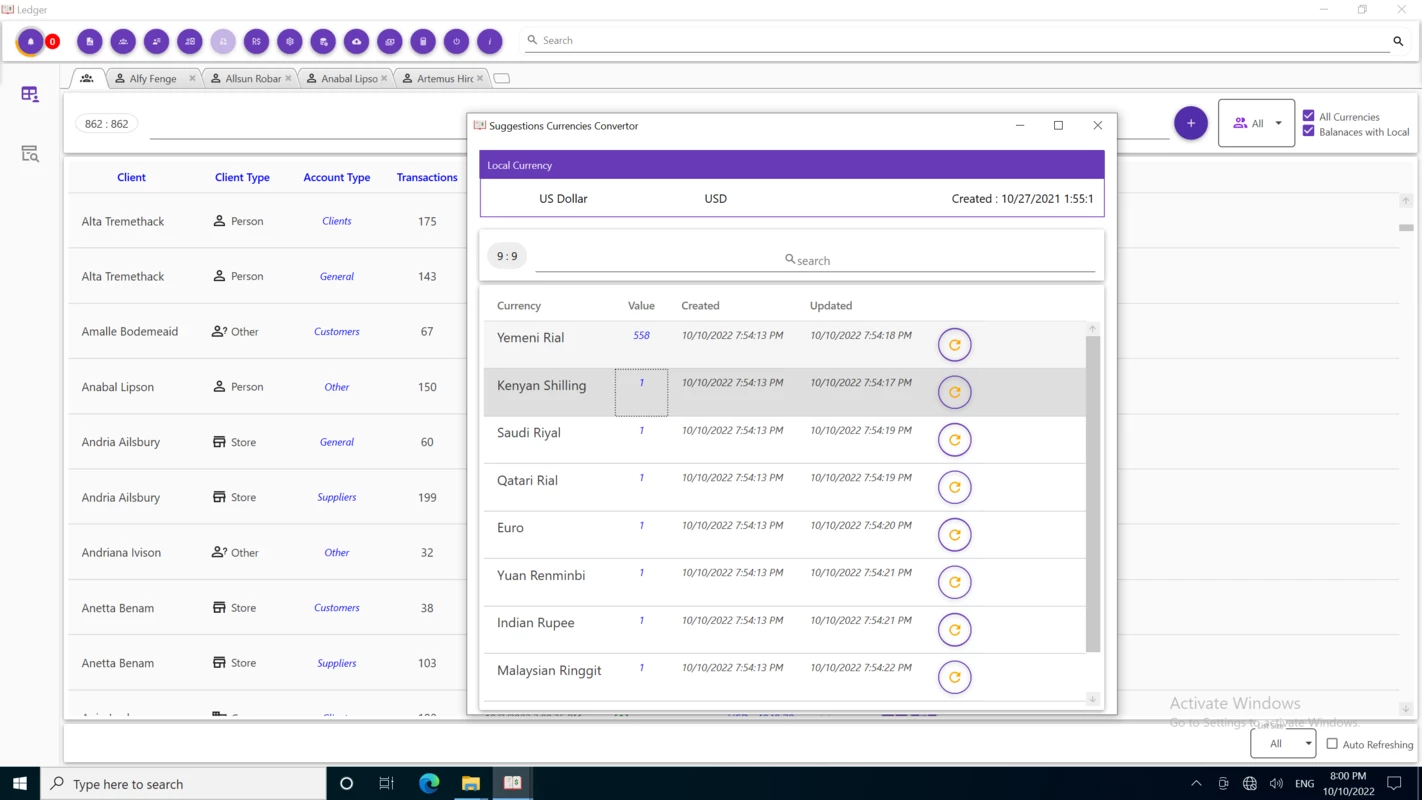
Task: Click the purple add plus button
Action: 1191,123
